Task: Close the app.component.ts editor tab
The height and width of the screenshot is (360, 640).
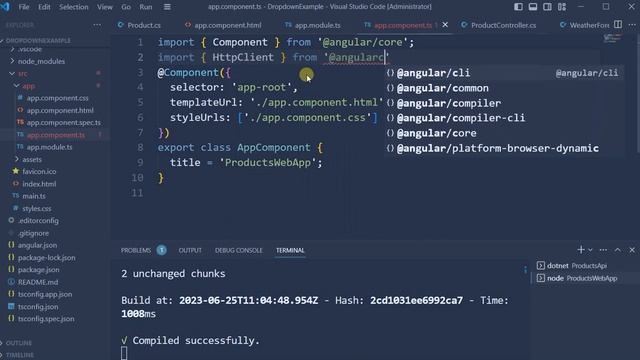Action: pos(445,25)
